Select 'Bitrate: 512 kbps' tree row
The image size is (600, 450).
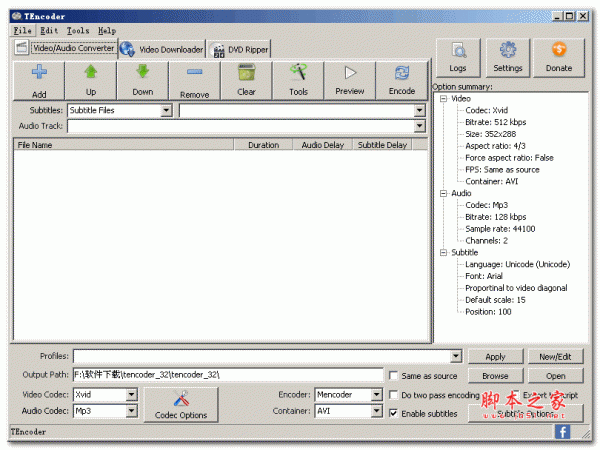[496, 122]
